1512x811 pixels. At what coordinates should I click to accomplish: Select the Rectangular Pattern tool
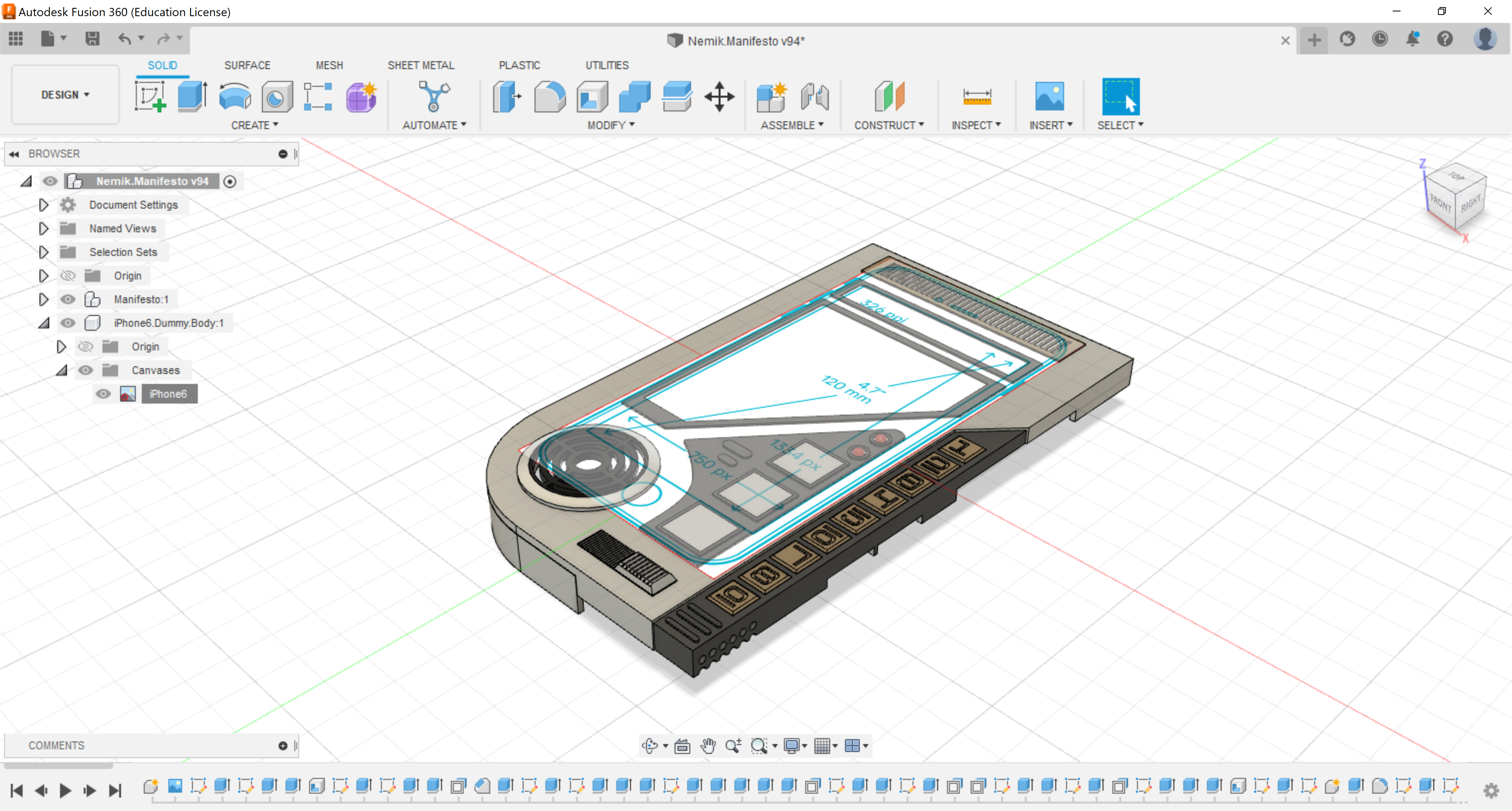pos(318,97)
